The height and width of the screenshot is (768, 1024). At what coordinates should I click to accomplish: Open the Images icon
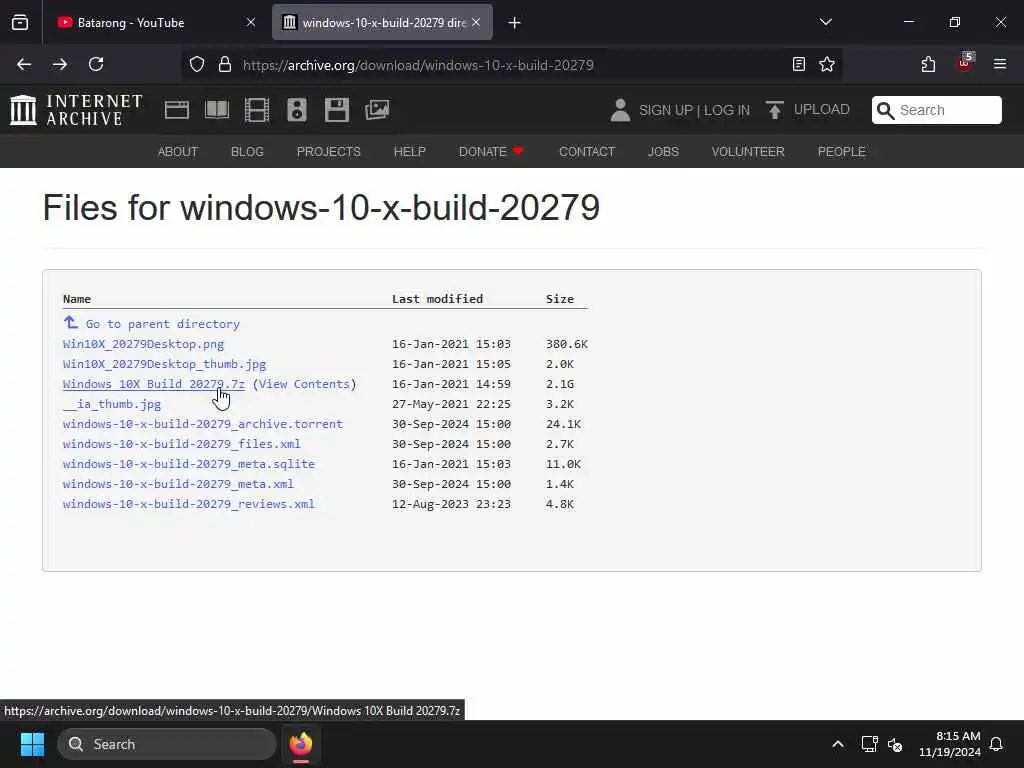tap(377, 110)
